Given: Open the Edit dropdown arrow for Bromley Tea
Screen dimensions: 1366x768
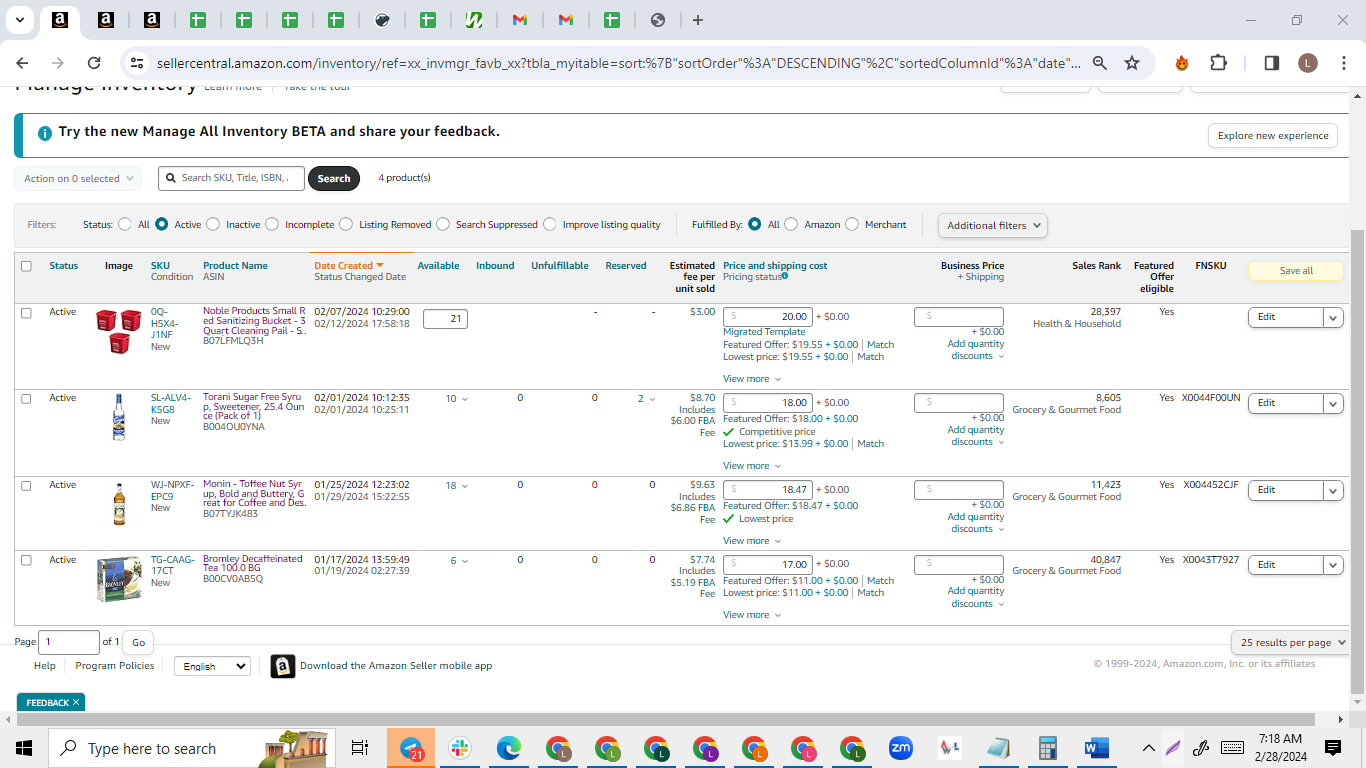Looking at the screenshot, I should [1333, 565].
